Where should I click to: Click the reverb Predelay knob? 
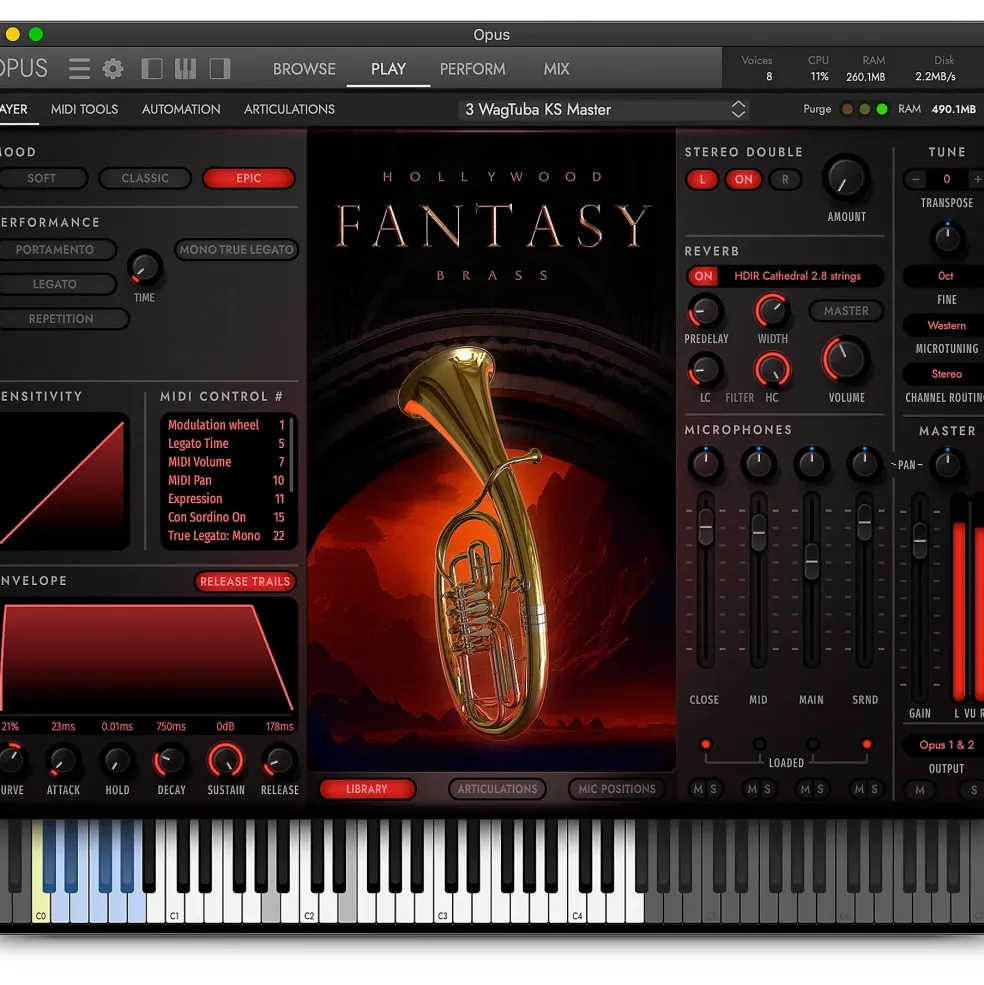pyautogui.click(x=705, y=311)
